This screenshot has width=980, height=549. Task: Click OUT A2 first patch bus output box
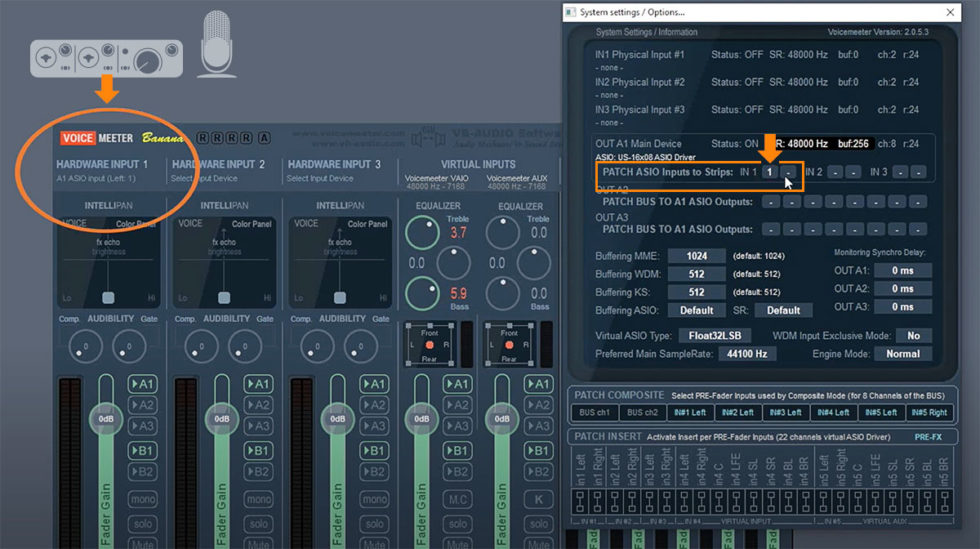point(771,202)
